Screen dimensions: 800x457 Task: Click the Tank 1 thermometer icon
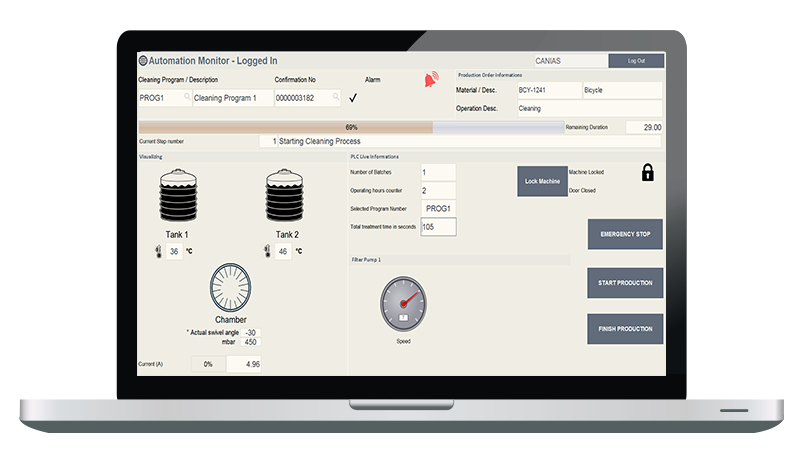(x=157, y=252)
